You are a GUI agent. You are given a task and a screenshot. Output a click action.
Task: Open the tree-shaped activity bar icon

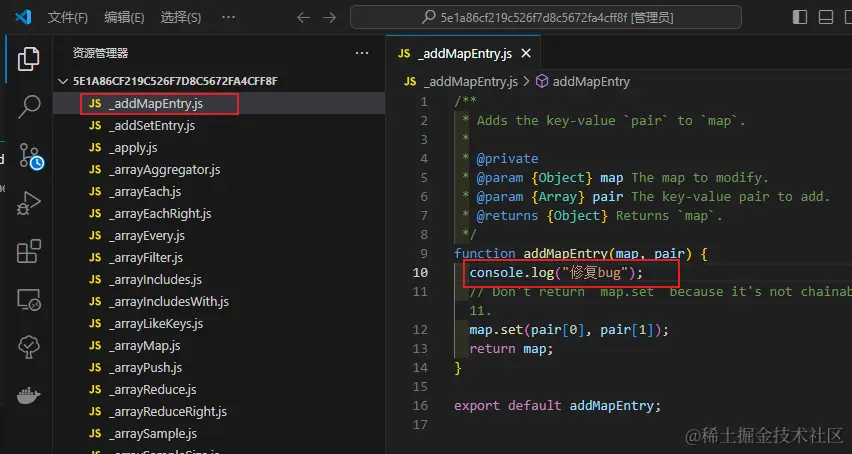click(x=29, y=347)
